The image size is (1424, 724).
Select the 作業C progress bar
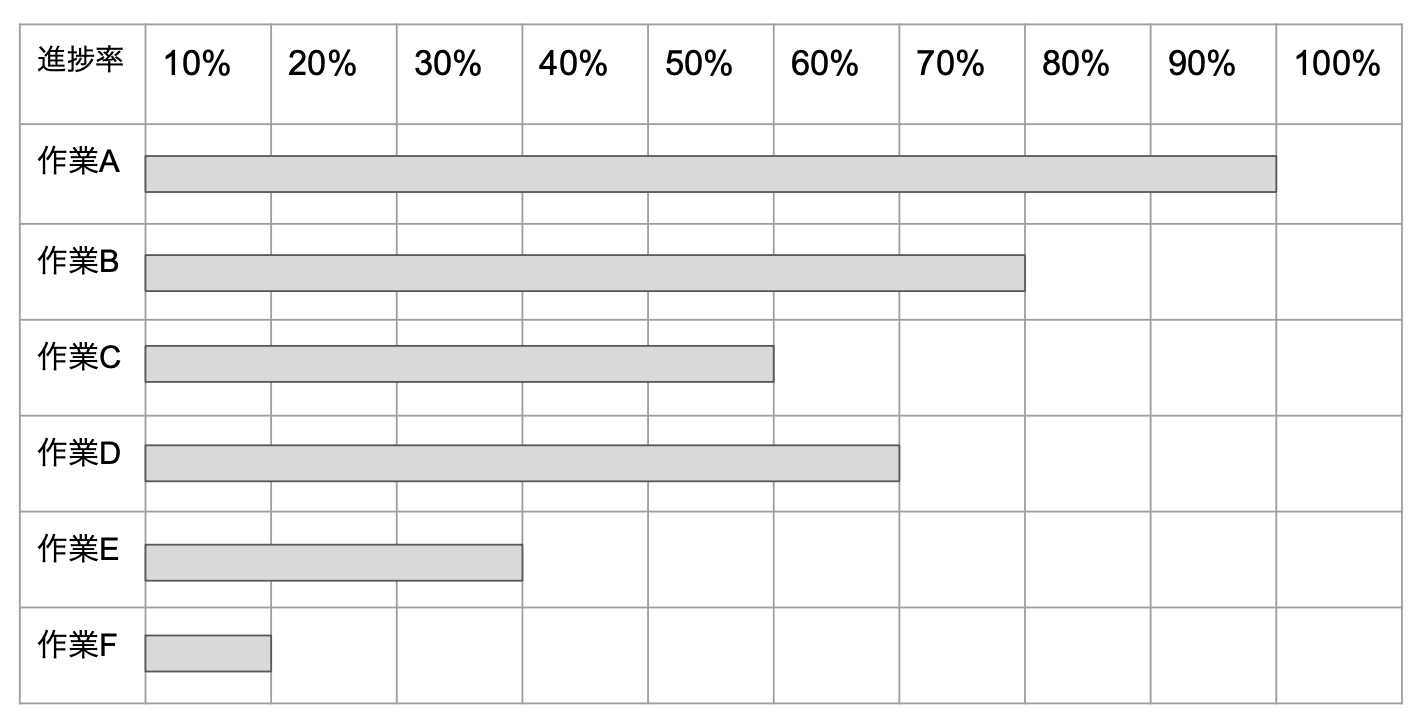[x=459, y=364]
